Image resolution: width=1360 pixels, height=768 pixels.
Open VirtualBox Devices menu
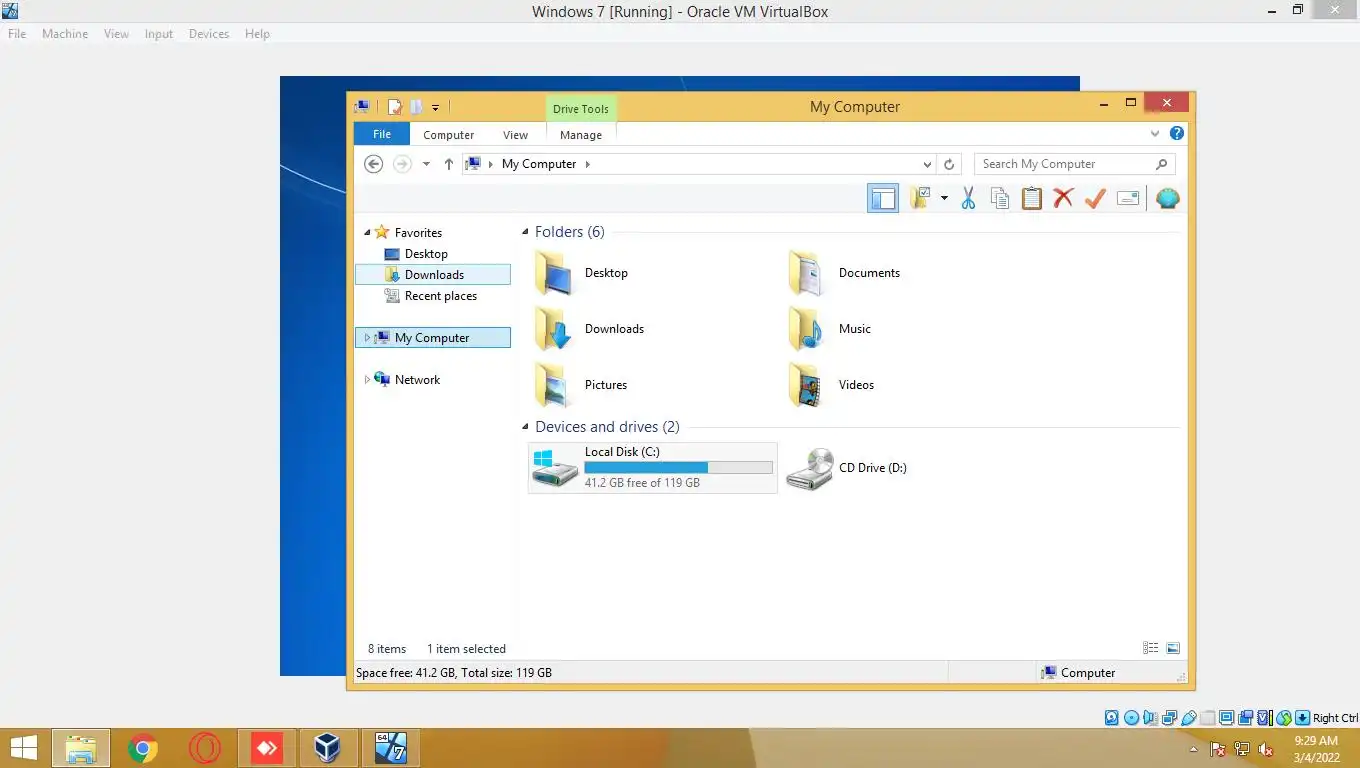click(208, 34)
